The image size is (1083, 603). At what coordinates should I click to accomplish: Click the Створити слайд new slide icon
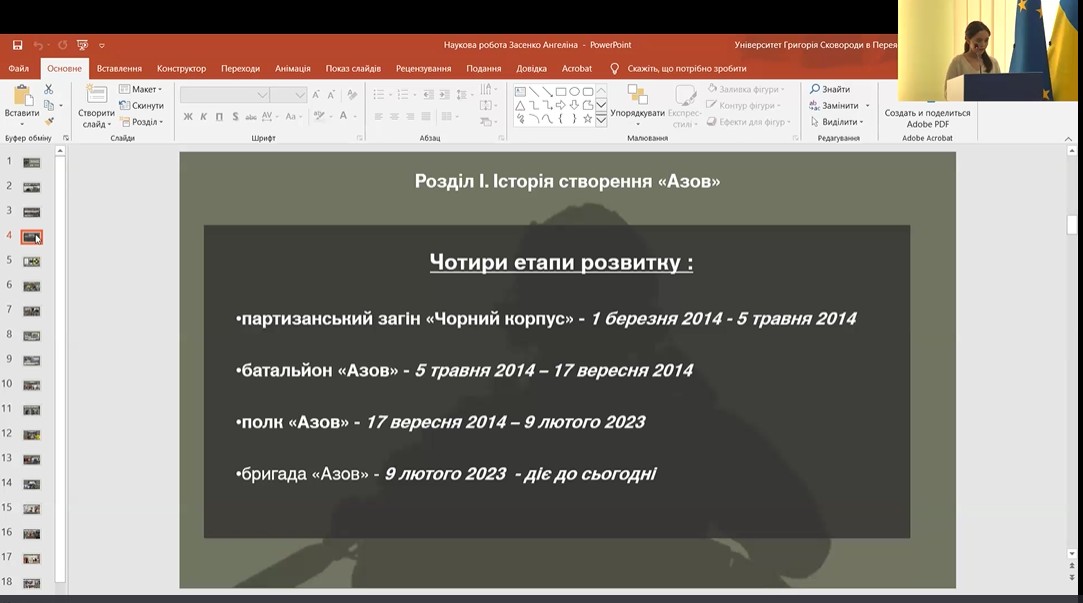point(96,95)
